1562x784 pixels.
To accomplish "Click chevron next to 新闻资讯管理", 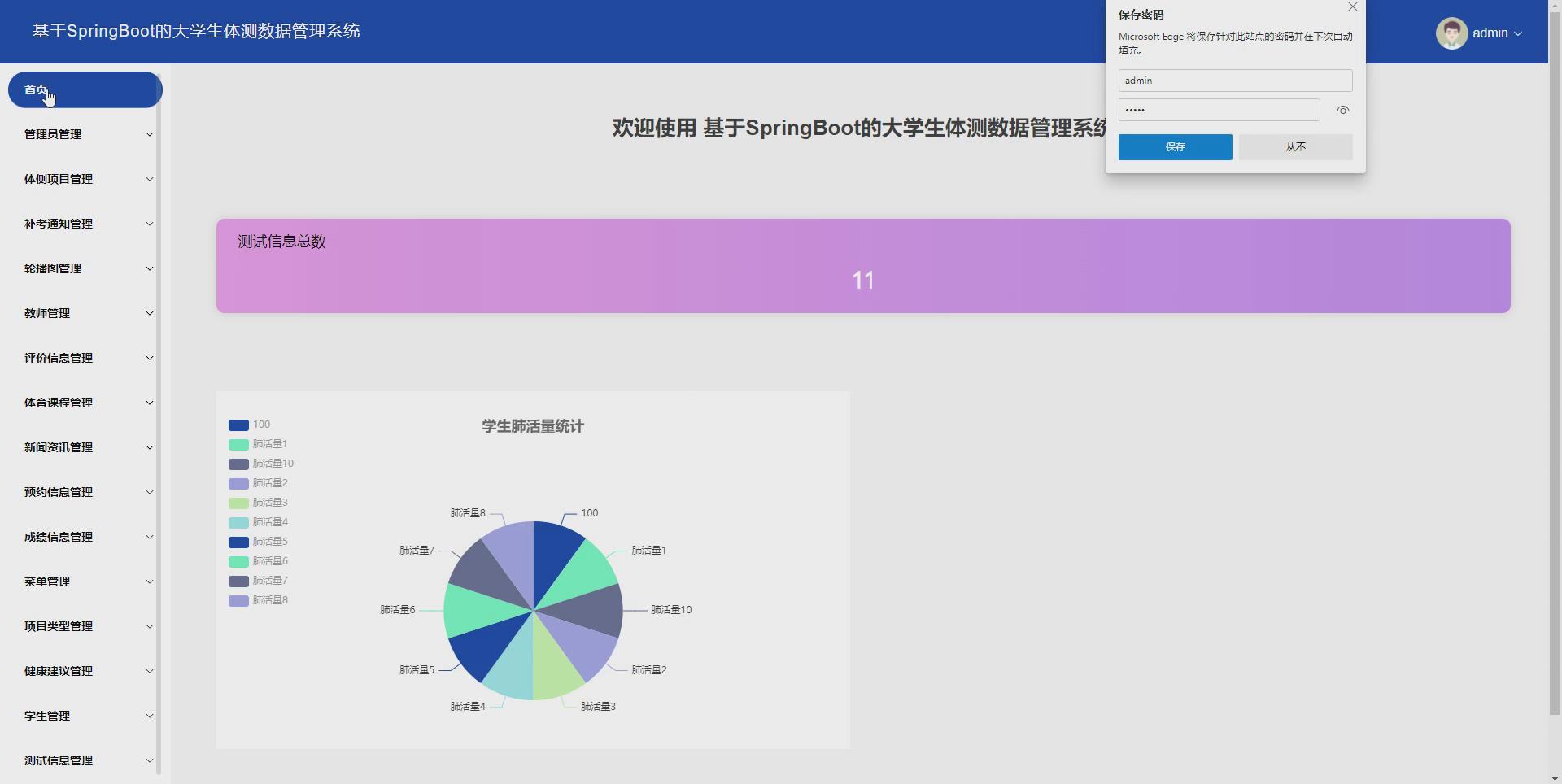I will [x=150, y=447].
